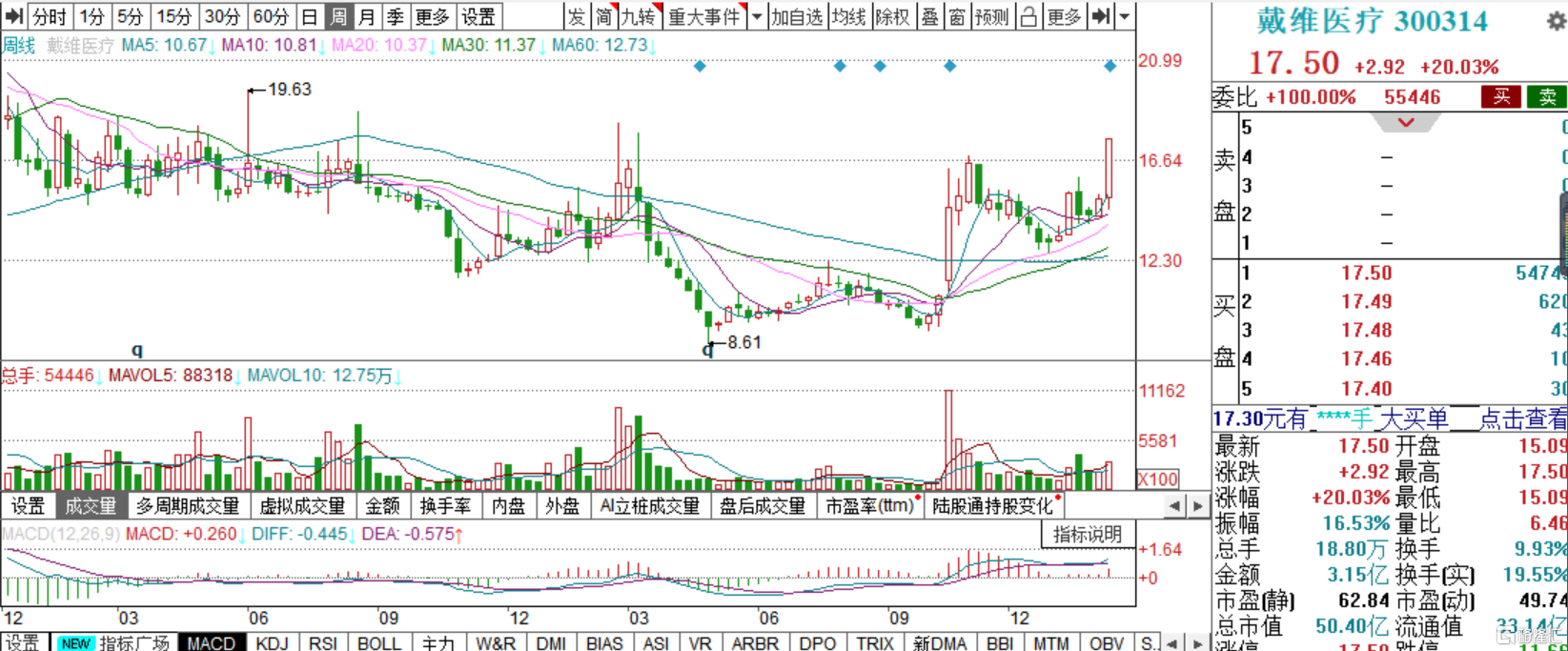
Task: Toggle the 除权 ex-rights adjustment
Action: pyautogui.click(x=892, y=16)
